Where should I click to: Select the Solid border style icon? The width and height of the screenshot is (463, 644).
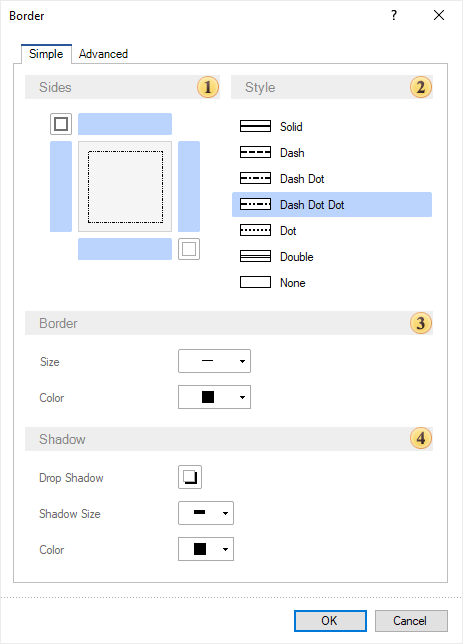coord(255,126)
